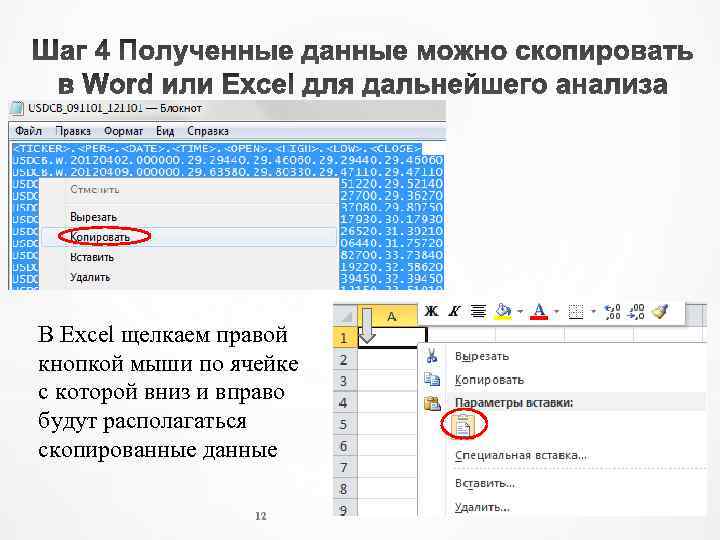Click the select-all corner in Excel grid

pos(345,316)
